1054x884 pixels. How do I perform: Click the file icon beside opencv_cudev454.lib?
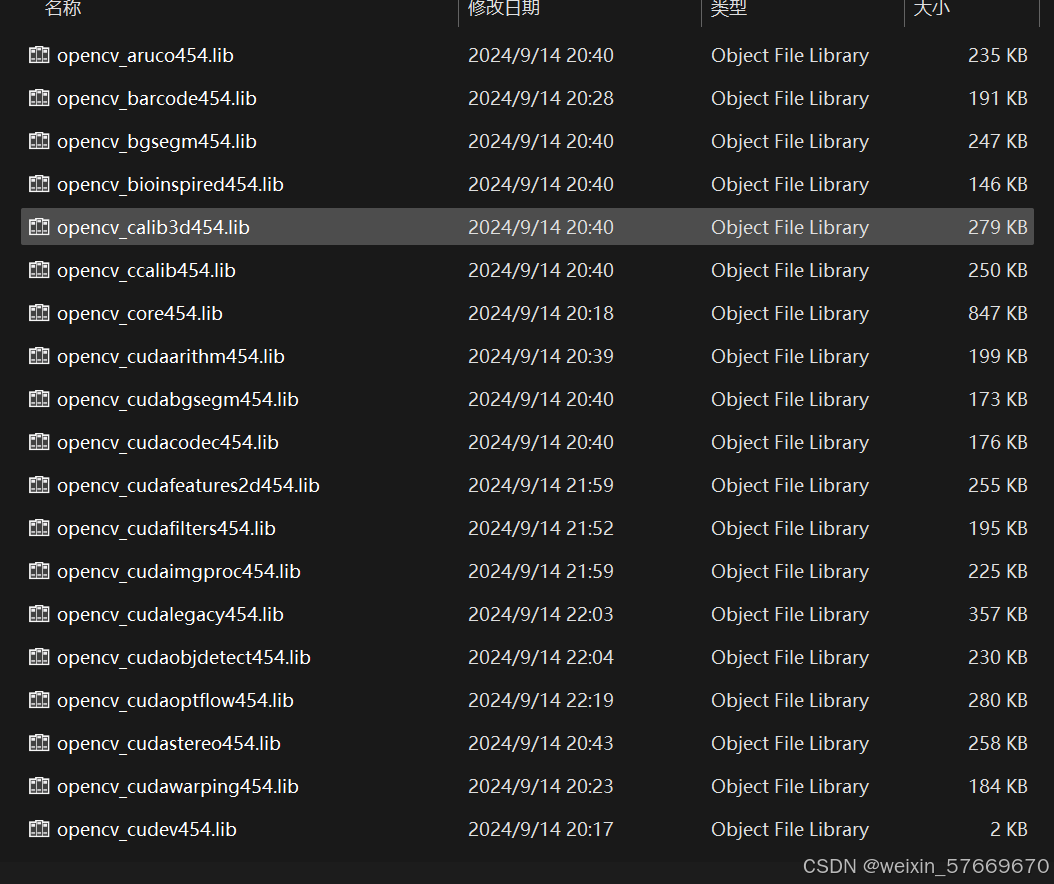click(38, 829)
